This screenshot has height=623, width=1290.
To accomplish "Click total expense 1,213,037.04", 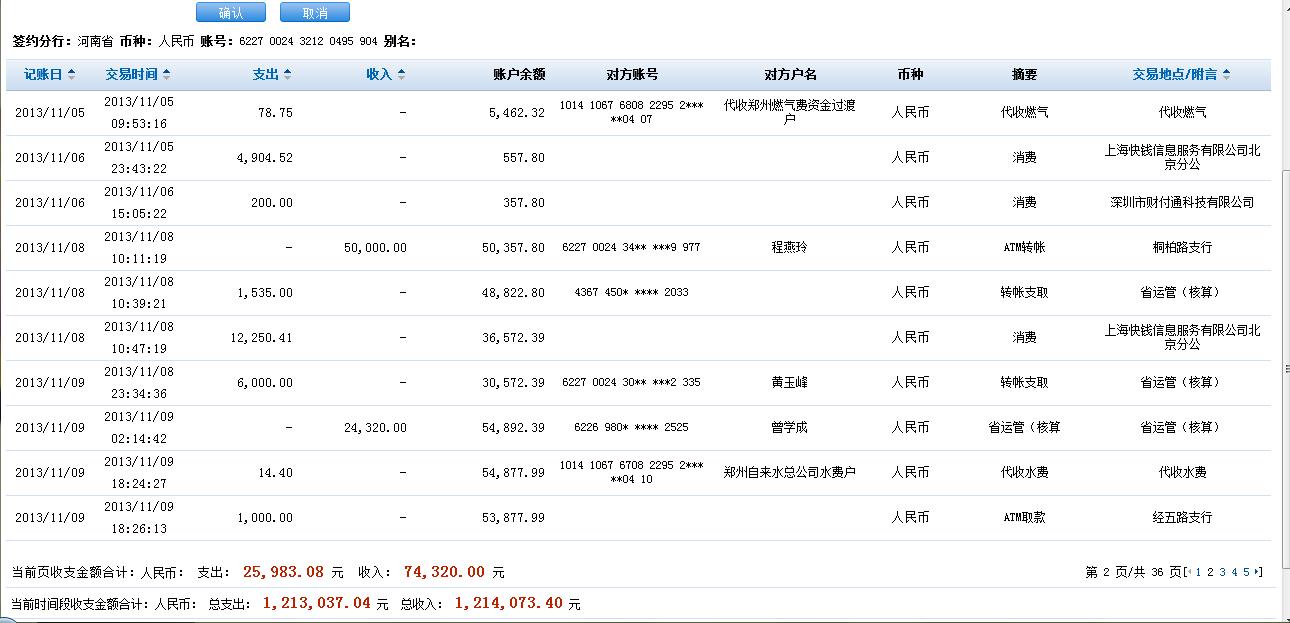I will coord(317,604).
